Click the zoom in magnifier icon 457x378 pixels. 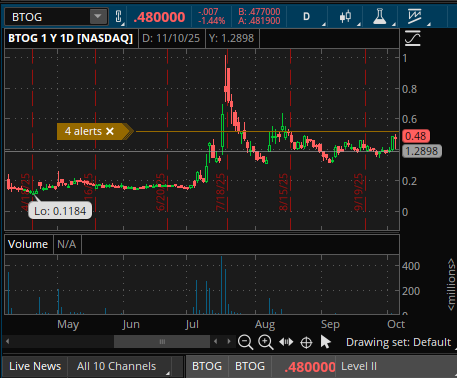point(266,342)
